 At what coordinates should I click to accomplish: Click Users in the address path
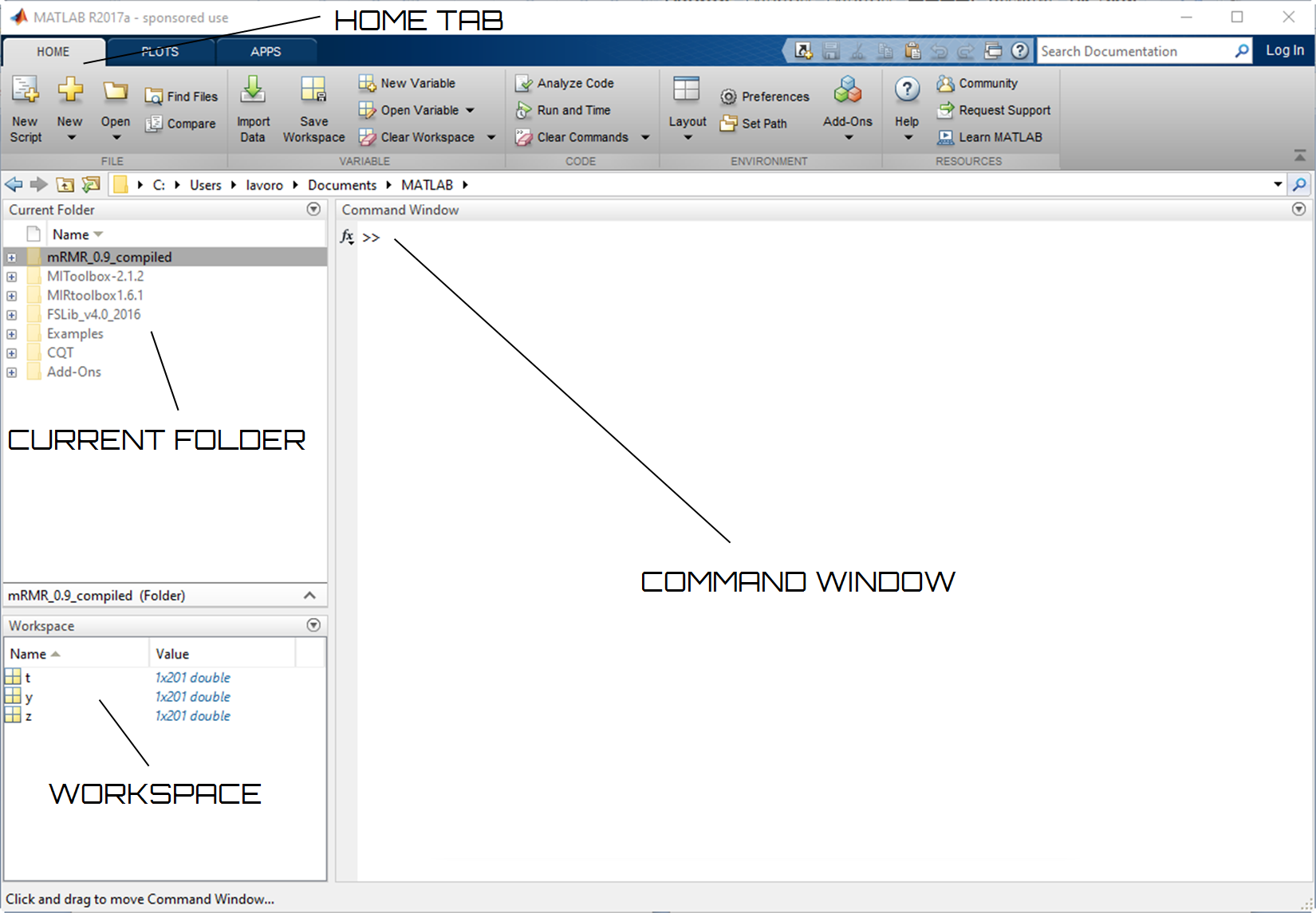click(x=205, y=185)
